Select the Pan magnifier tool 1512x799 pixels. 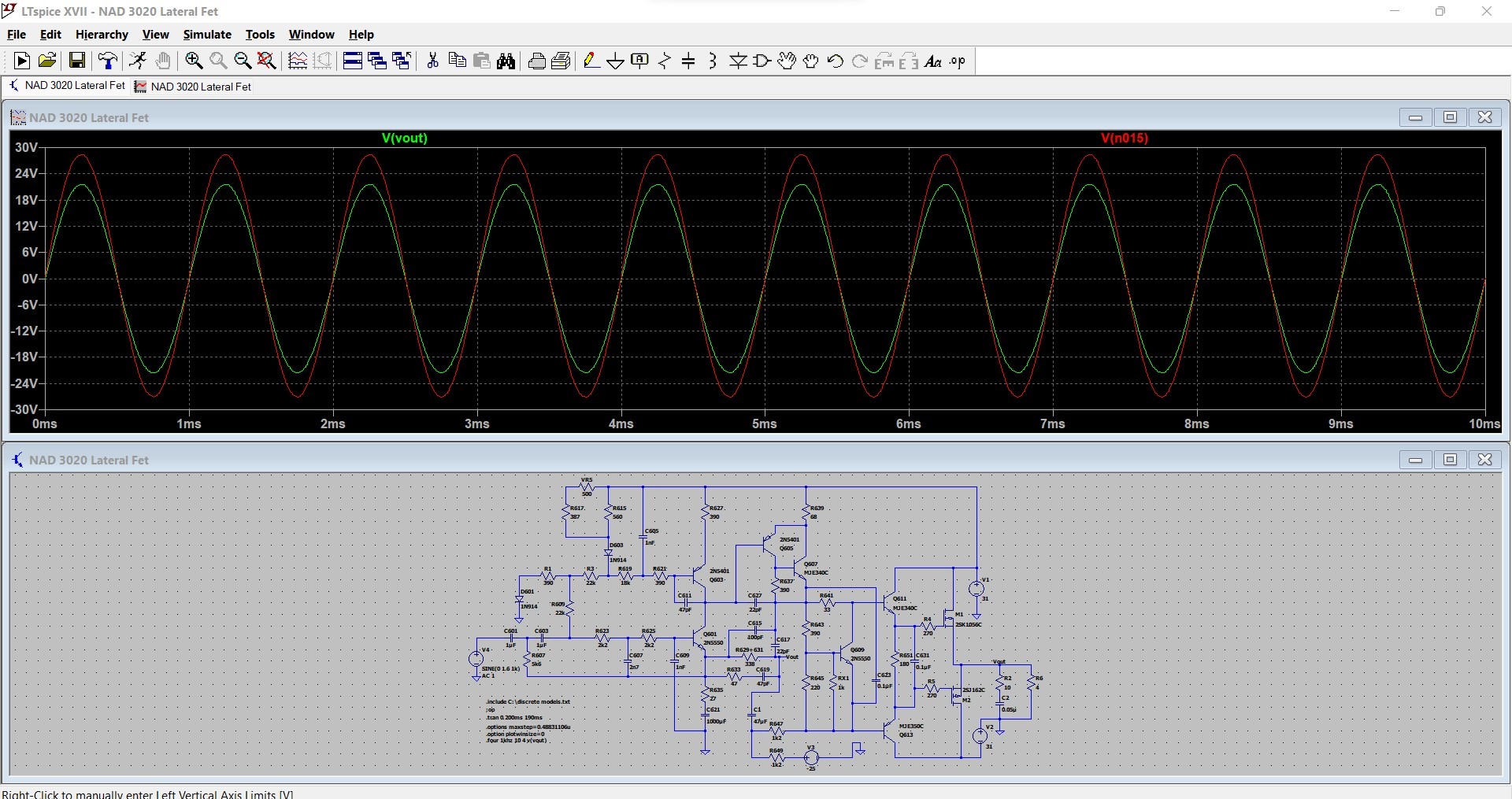(x=218, y=61)
